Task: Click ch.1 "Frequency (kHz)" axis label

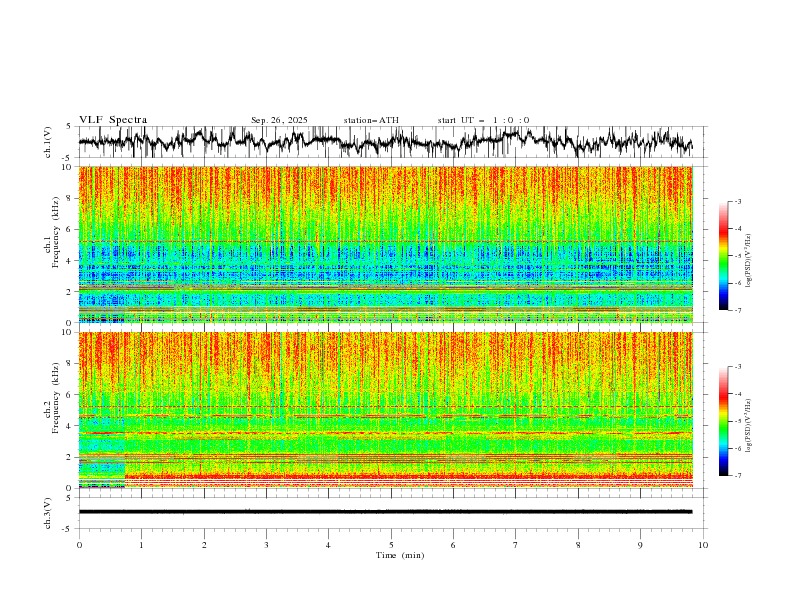Action: (x=56, y=232)
